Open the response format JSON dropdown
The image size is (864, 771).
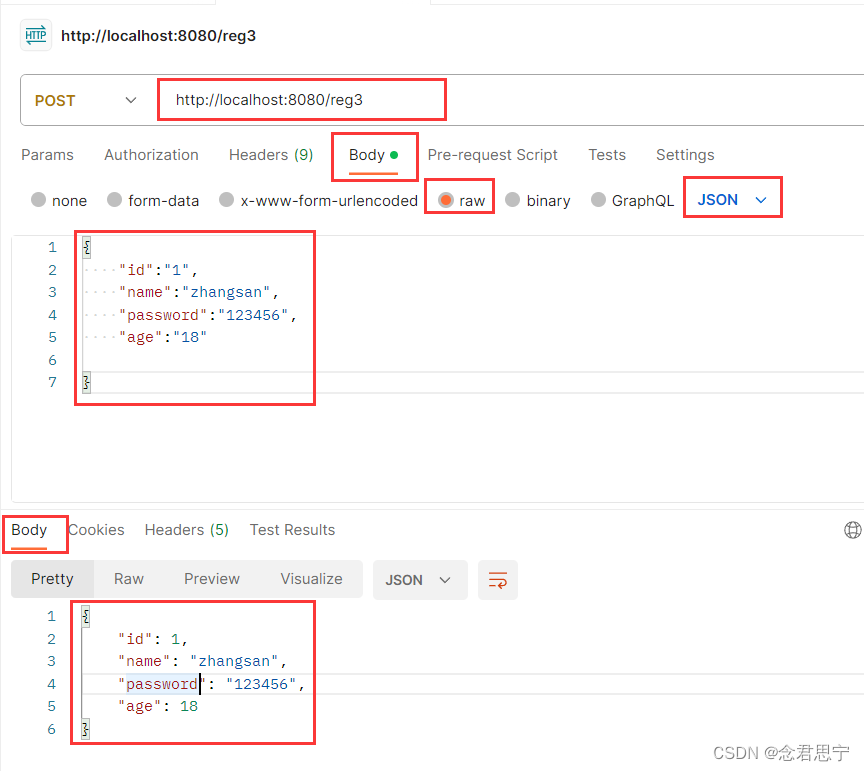click(x=420, y=579)
